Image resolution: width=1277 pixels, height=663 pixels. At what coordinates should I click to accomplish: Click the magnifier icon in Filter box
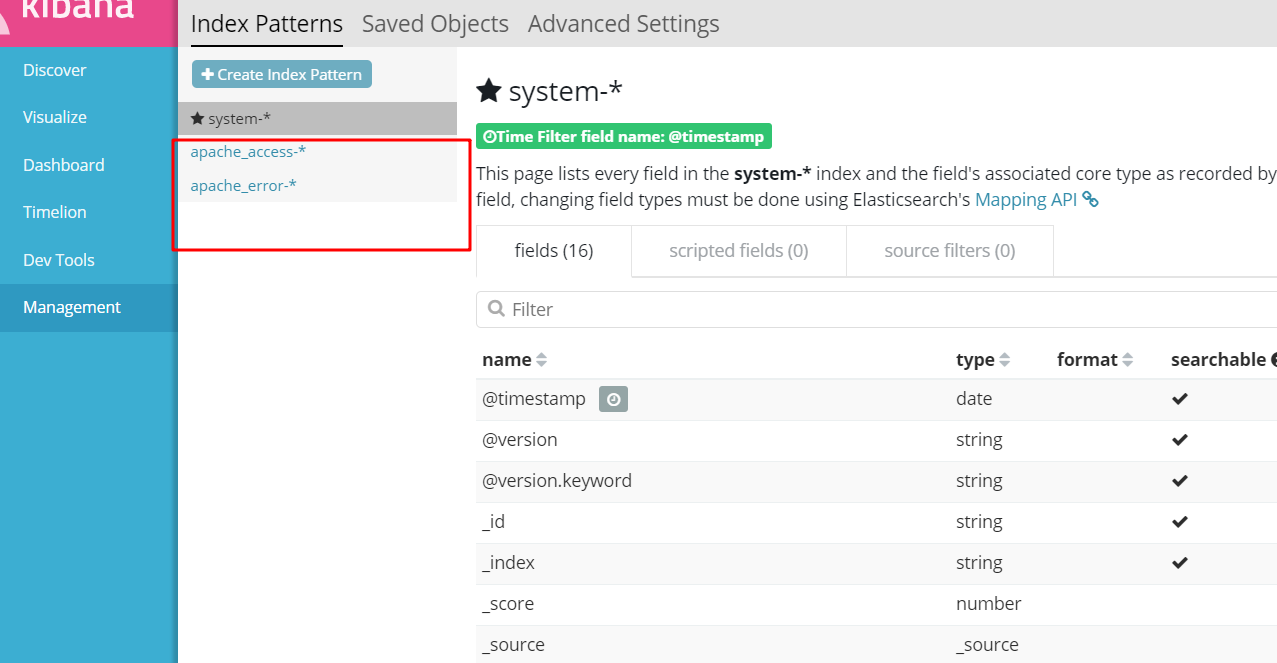point(496,309)
